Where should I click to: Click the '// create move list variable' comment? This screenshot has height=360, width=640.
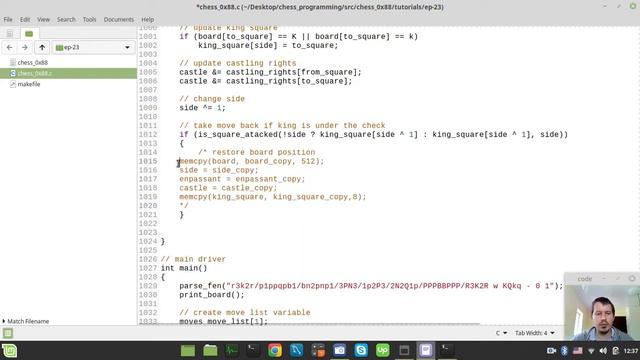[x=244, y=313]
